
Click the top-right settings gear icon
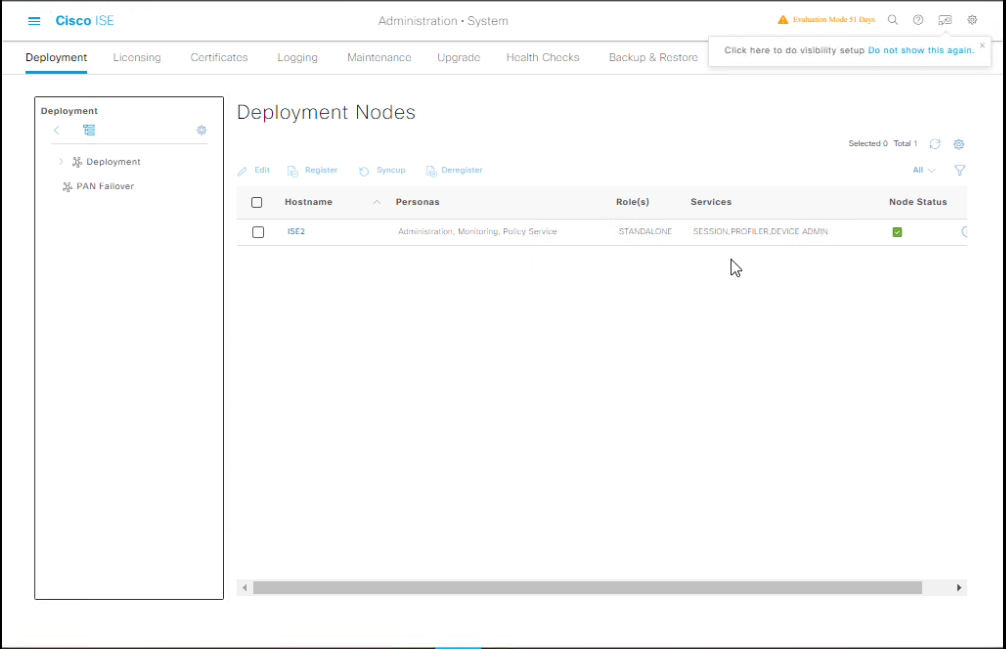click(x=972, y=20)
